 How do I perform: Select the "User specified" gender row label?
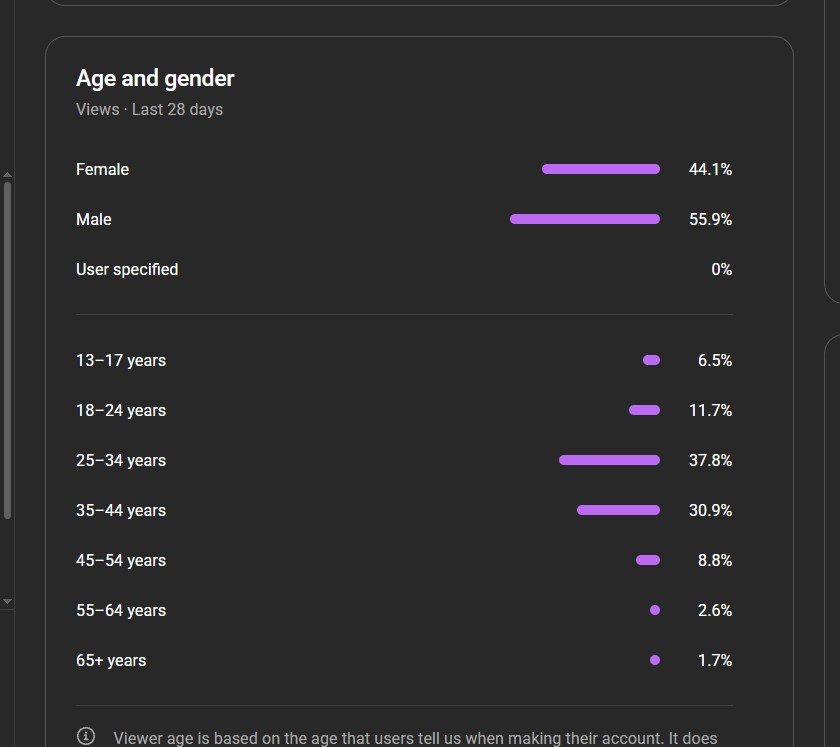pyautogui.click(x=127, y=269)
